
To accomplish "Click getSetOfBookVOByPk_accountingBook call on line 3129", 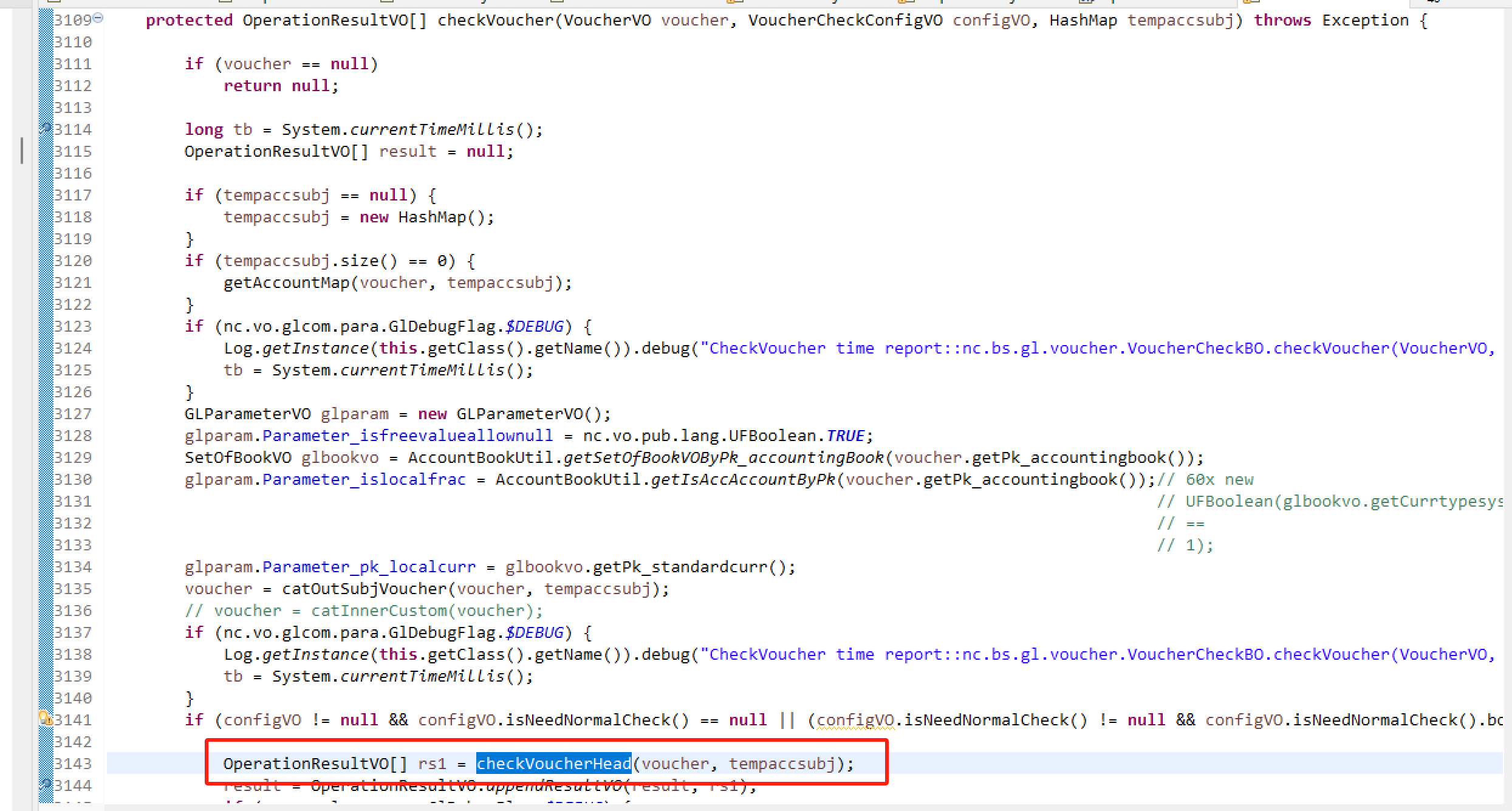I will point(724,457).
